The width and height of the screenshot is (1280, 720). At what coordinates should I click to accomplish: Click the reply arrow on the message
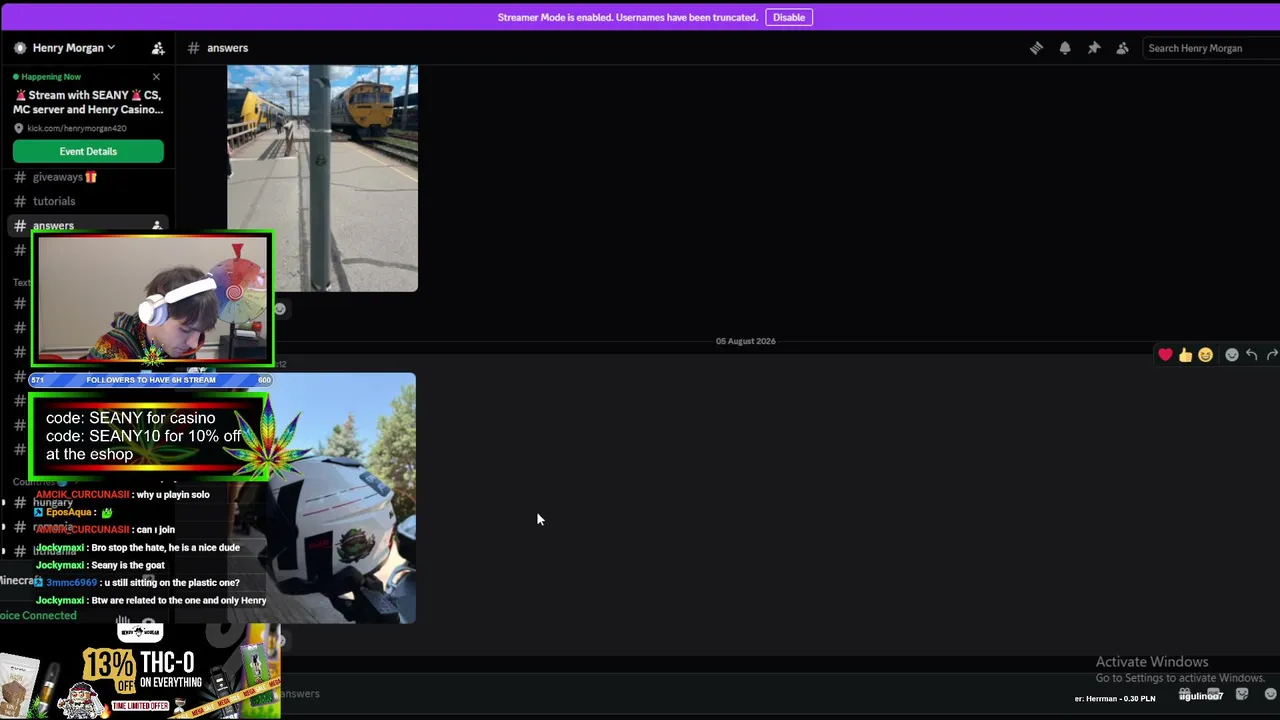pos(1251,355)
